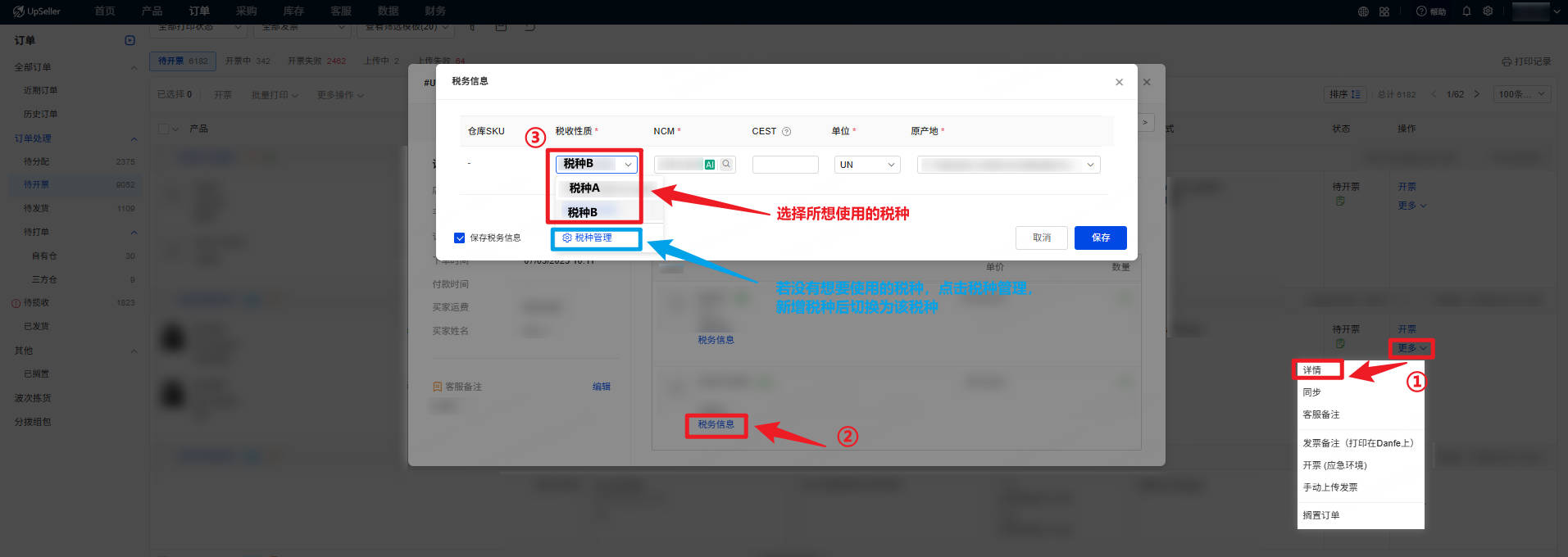
Task: Open the language globe icon
Action: [x=1363, y=11]
